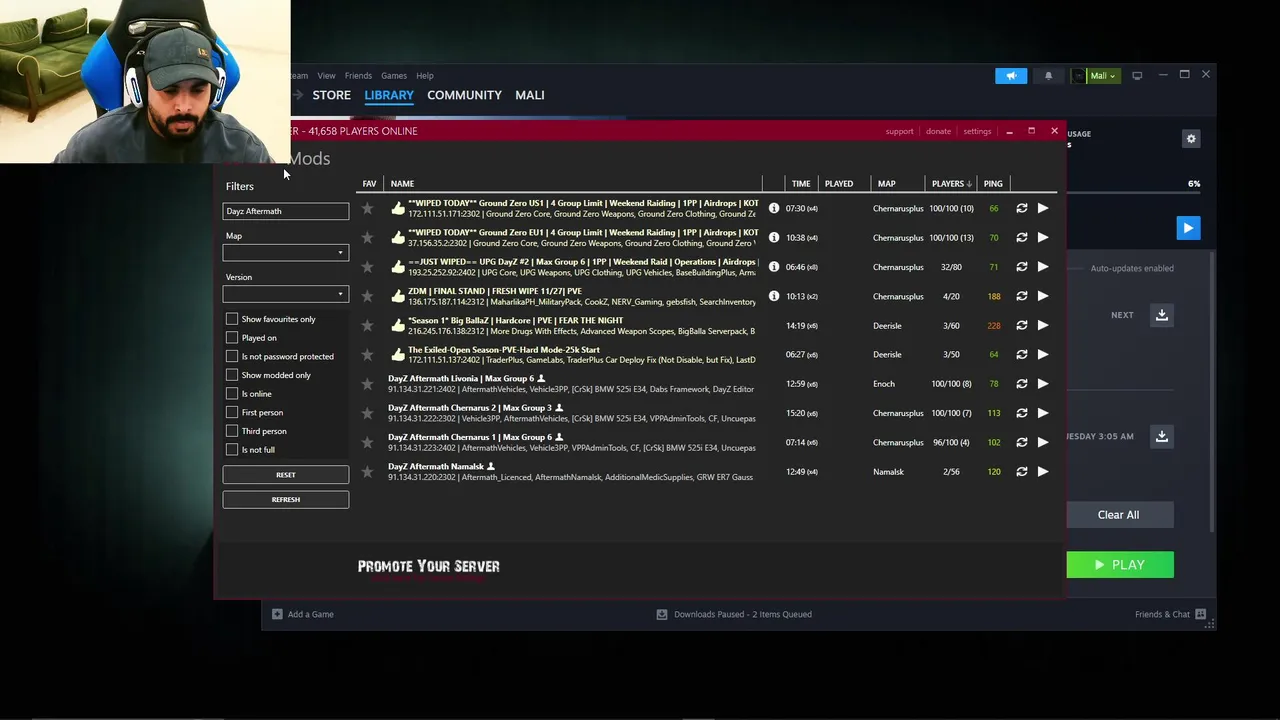Refresh the DayZ Aftermath Namalsk server entry
Screen dimensions: 1280x720
coord(1021,471)
